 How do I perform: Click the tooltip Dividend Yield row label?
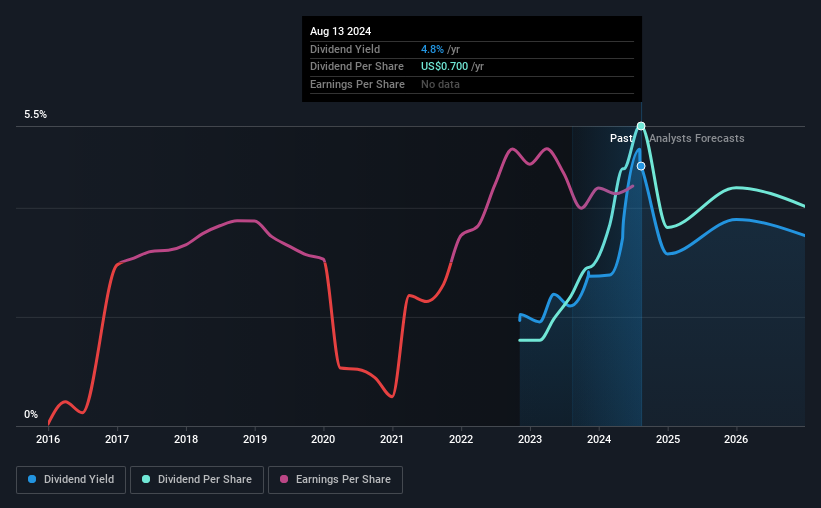pos(345,49)
